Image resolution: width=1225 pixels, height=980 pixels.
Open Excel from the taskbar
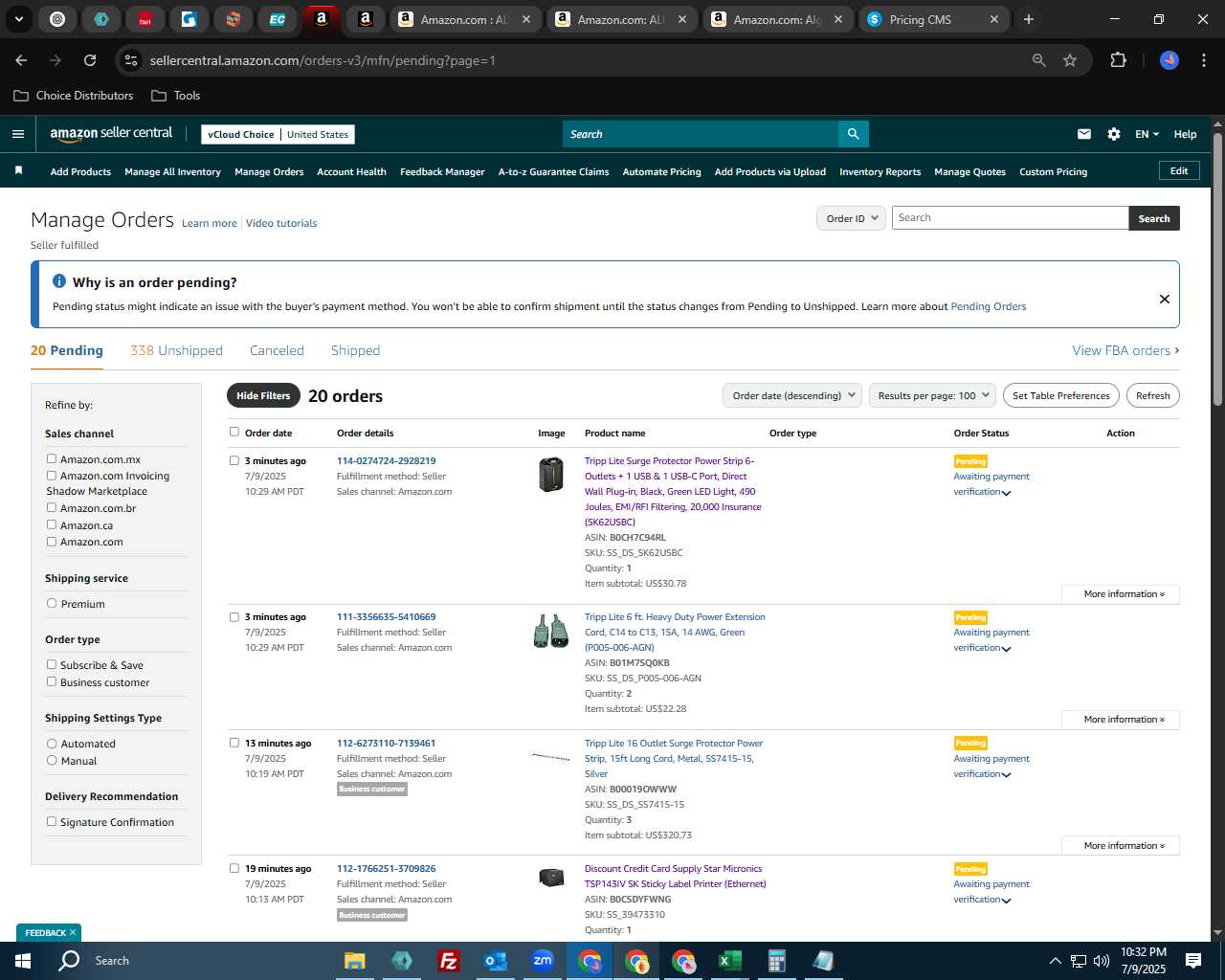pyautogui.click(x=730, y=961)
